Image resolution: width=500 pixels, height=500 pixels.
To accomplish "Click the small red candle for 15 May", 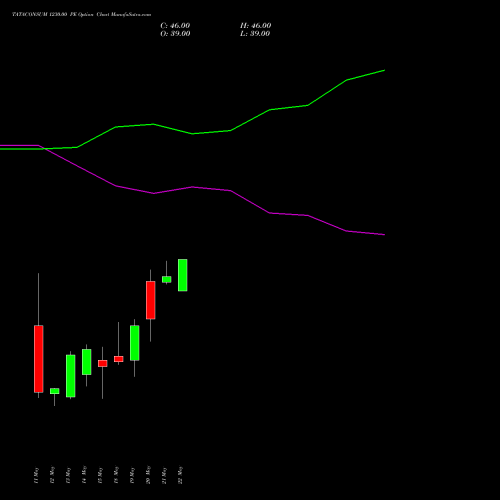I will click(x=103, y=363).
